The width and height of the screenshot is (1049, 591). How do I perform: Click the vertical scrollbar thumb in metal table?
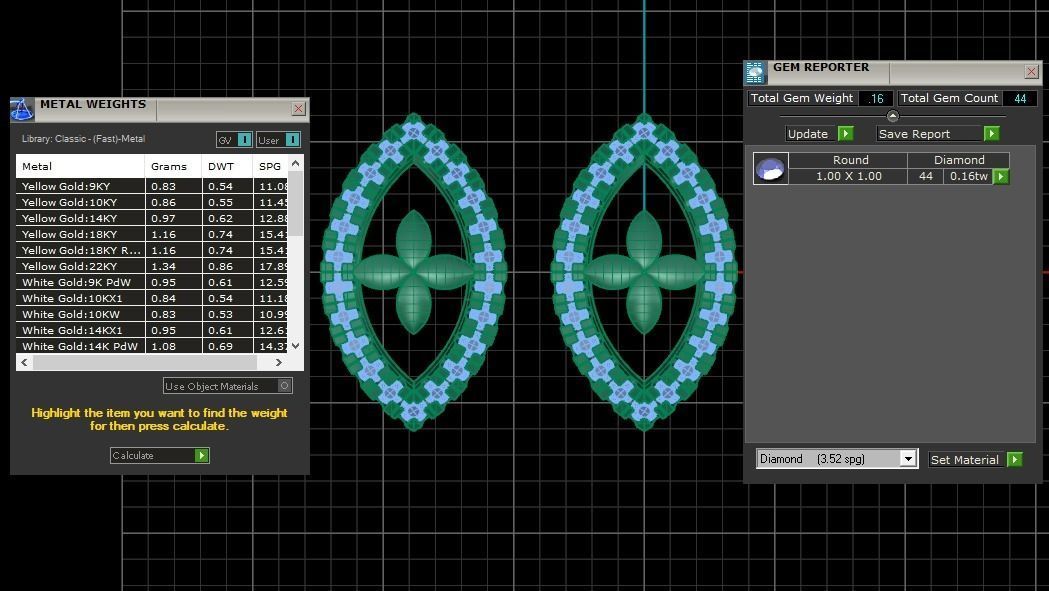(296, 203)
